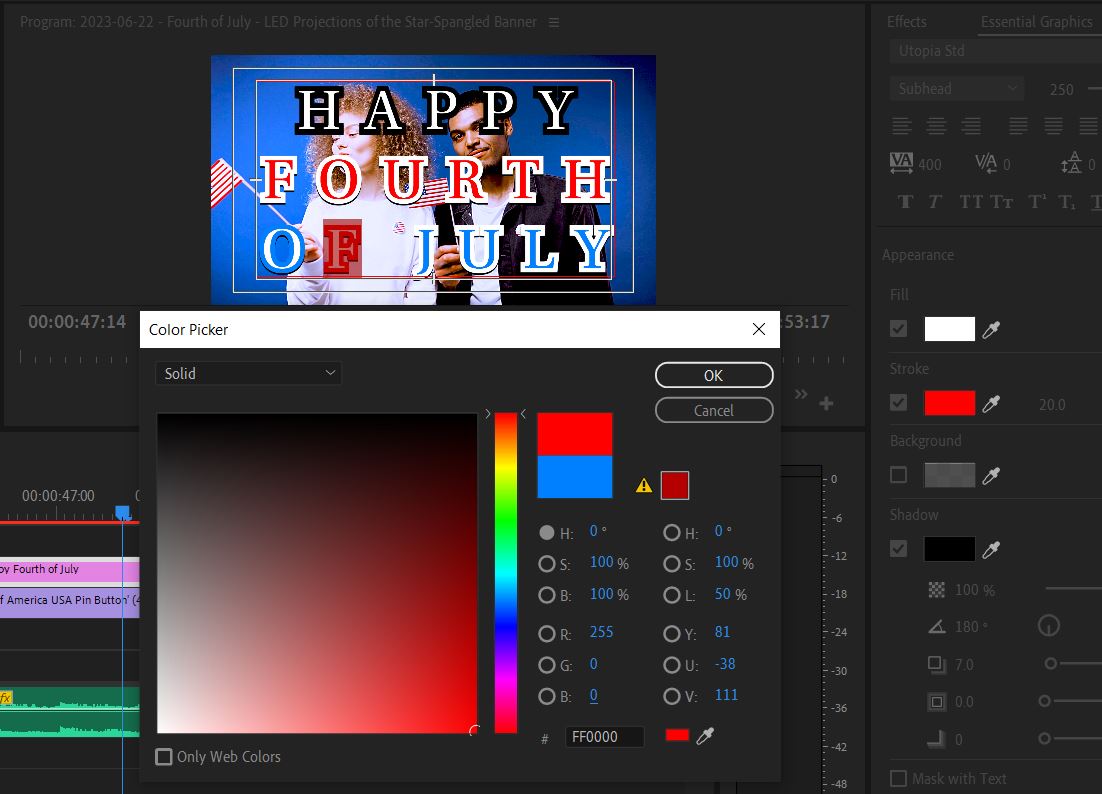Screen dimensions: 1102x794
Task: Click the kerning icon next to 0
Action: (986, 163)
